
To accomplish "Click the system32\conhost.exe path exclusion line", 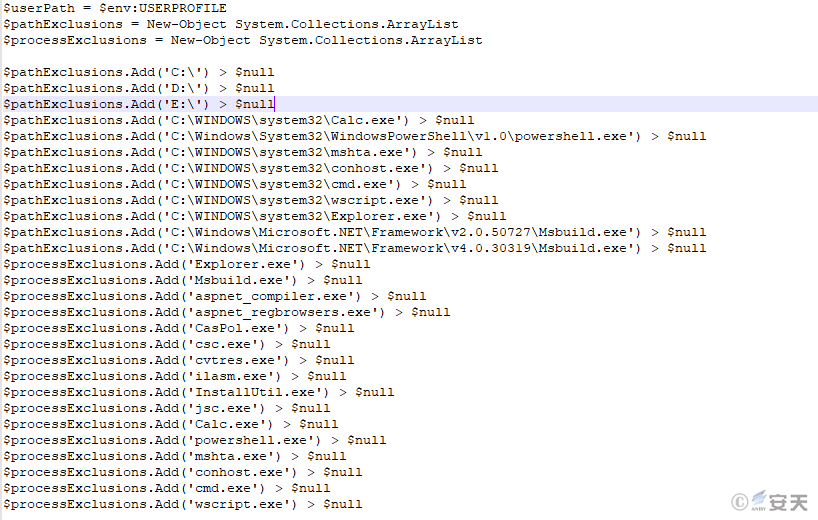I will click(x=250, y=168).
